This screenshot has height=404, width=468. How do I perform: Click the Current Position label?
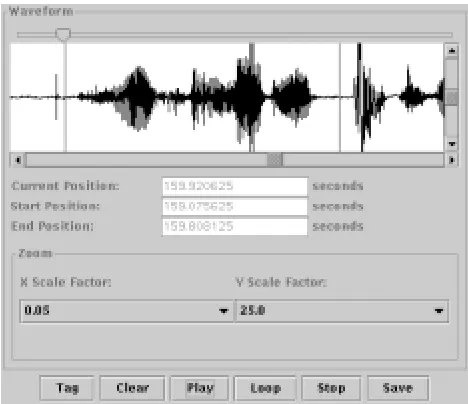click(x=65, y=186)
